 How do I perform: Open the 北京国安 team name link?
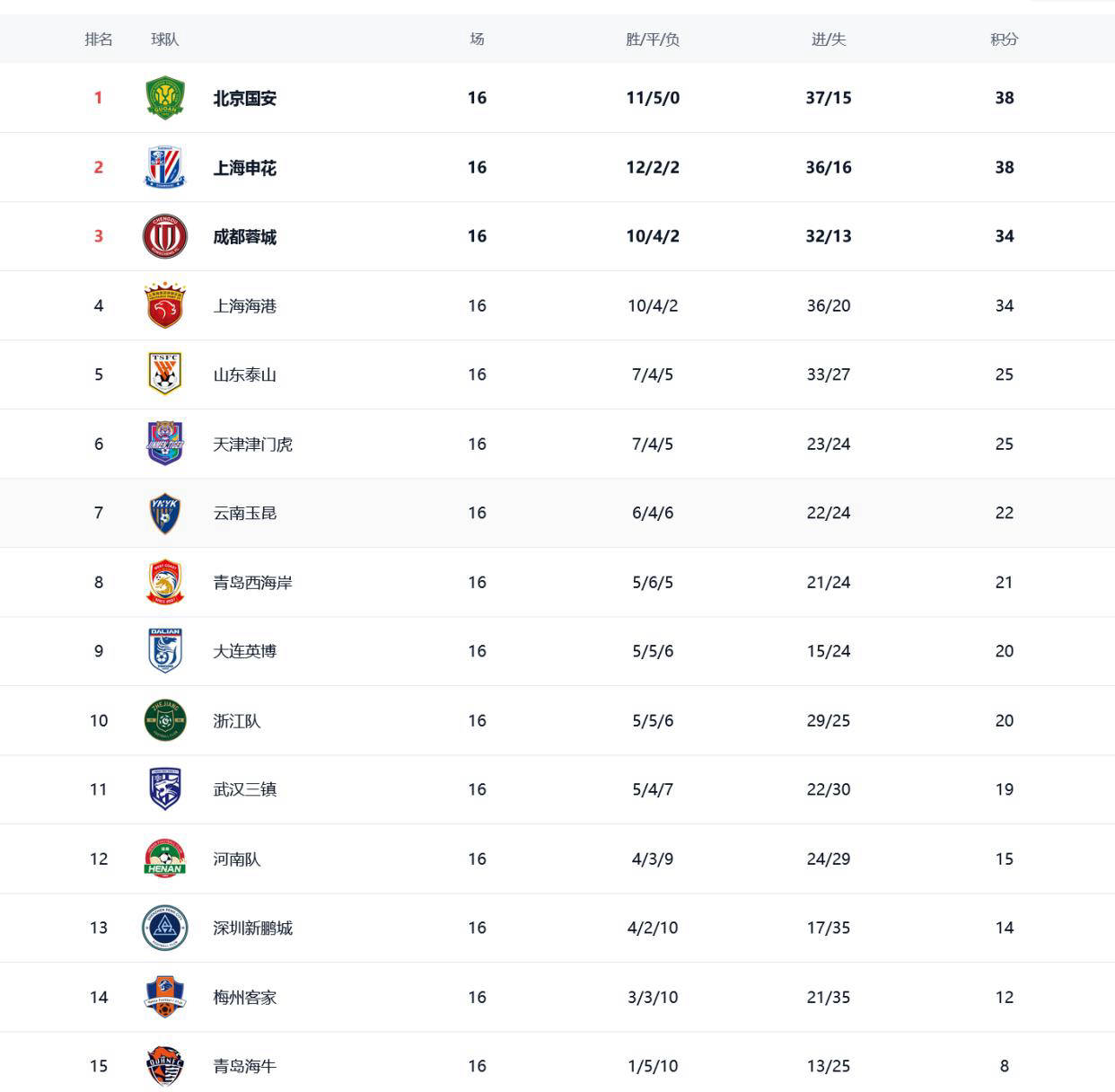(x=245, y=98)
